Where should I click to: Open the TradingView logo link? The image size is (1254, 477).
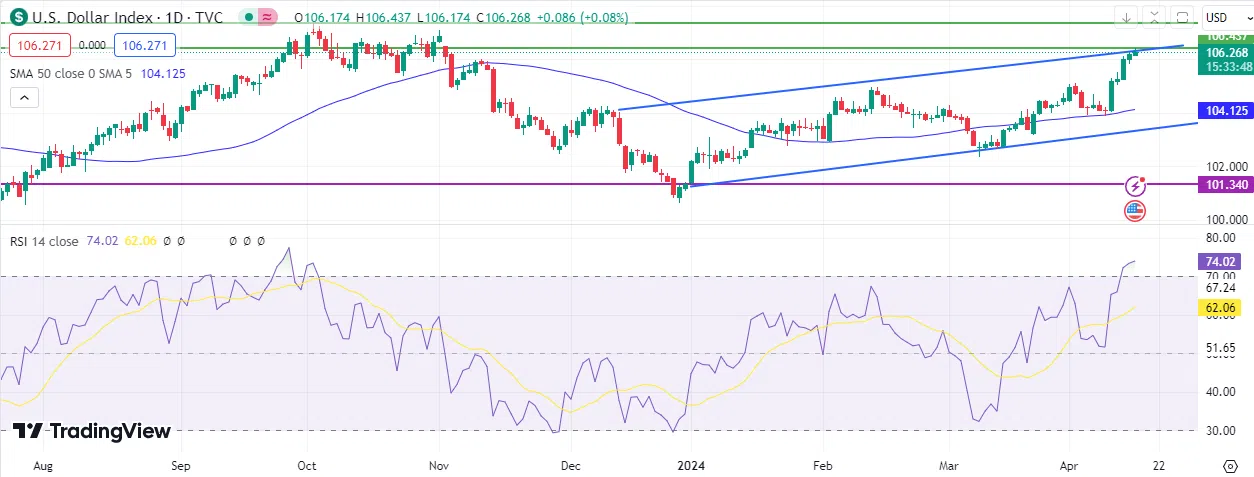click(x=92, y=431)
